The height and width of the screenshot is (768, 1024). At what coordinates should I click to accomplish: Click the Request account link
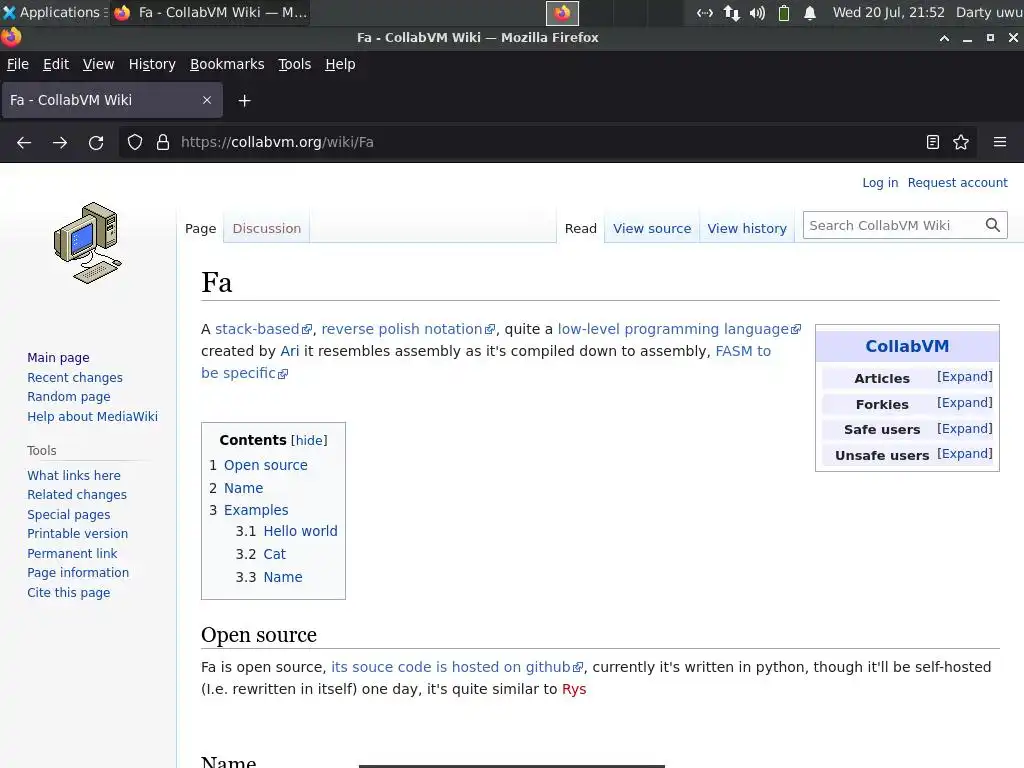pos(957,183)
